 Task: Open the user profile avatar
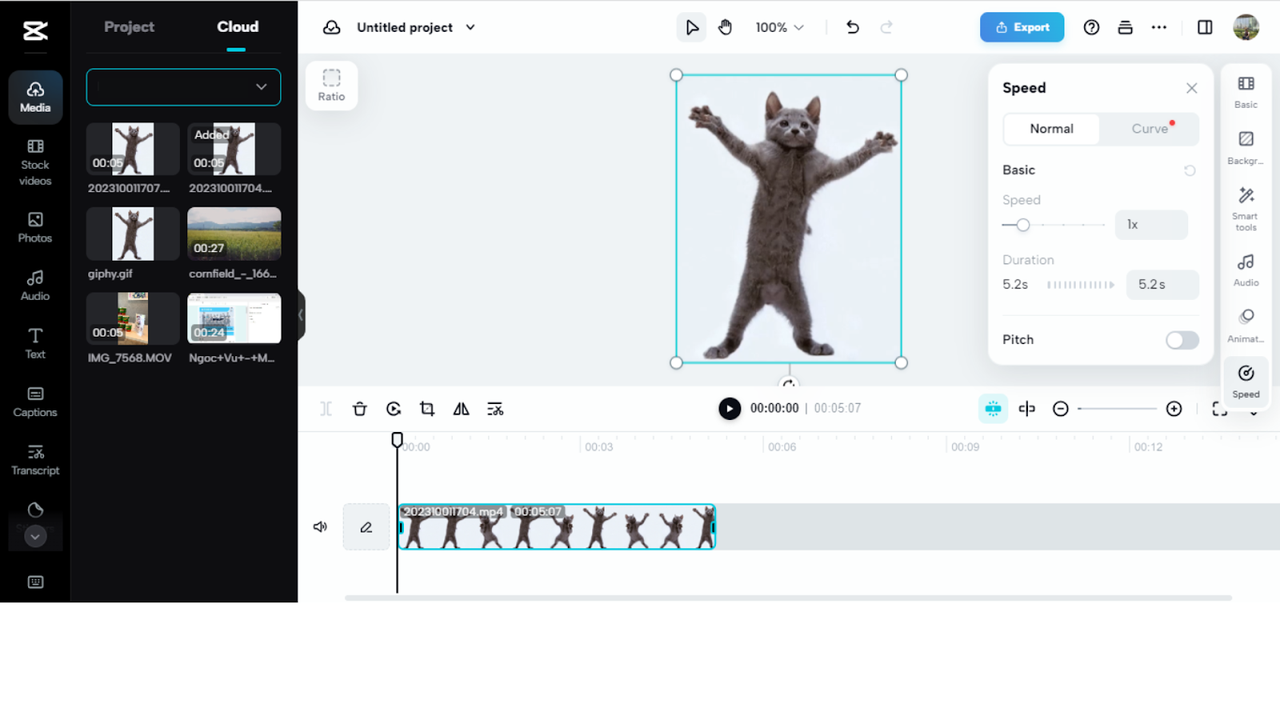pos(1246,27)
